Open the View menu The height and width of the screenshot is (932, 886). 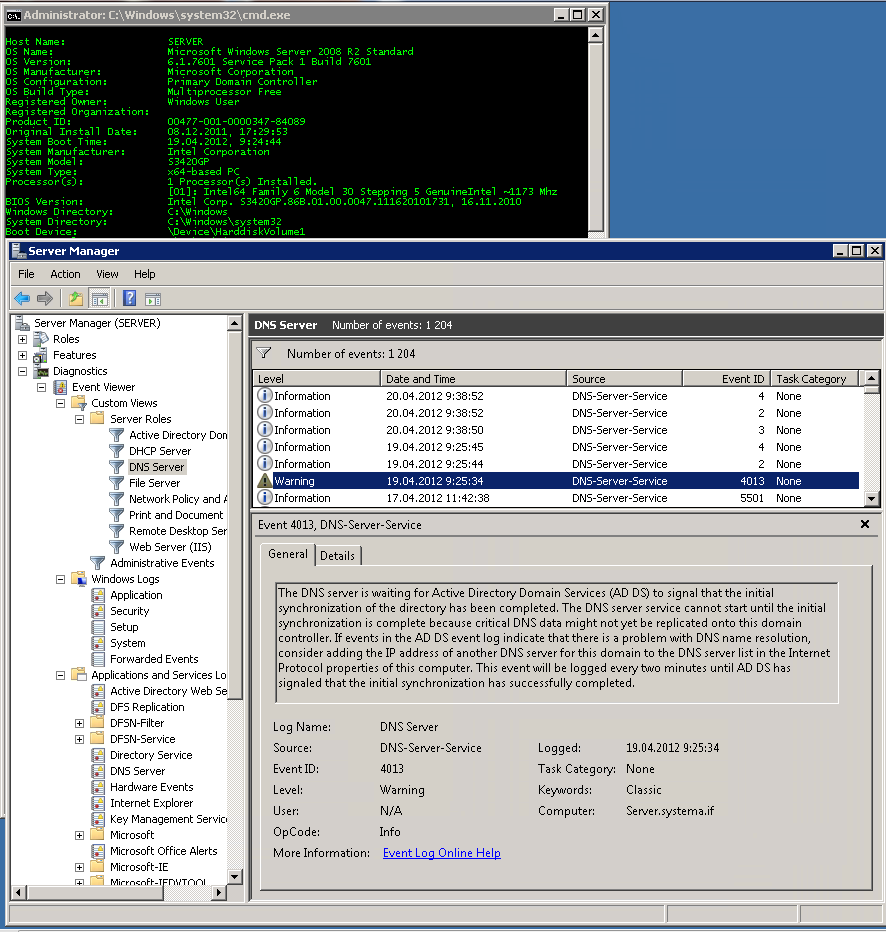point(108,274)
